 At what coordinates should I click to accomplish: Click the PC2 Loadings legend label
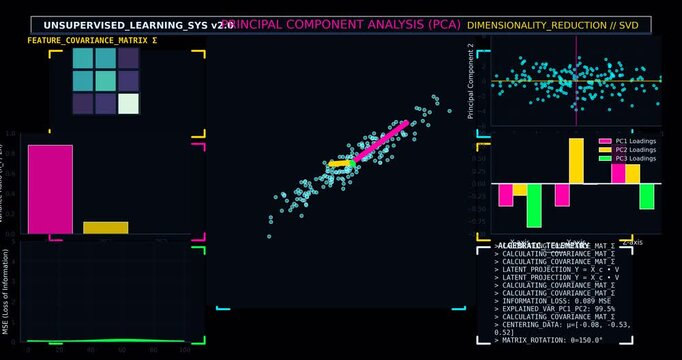tap(635, 150)
